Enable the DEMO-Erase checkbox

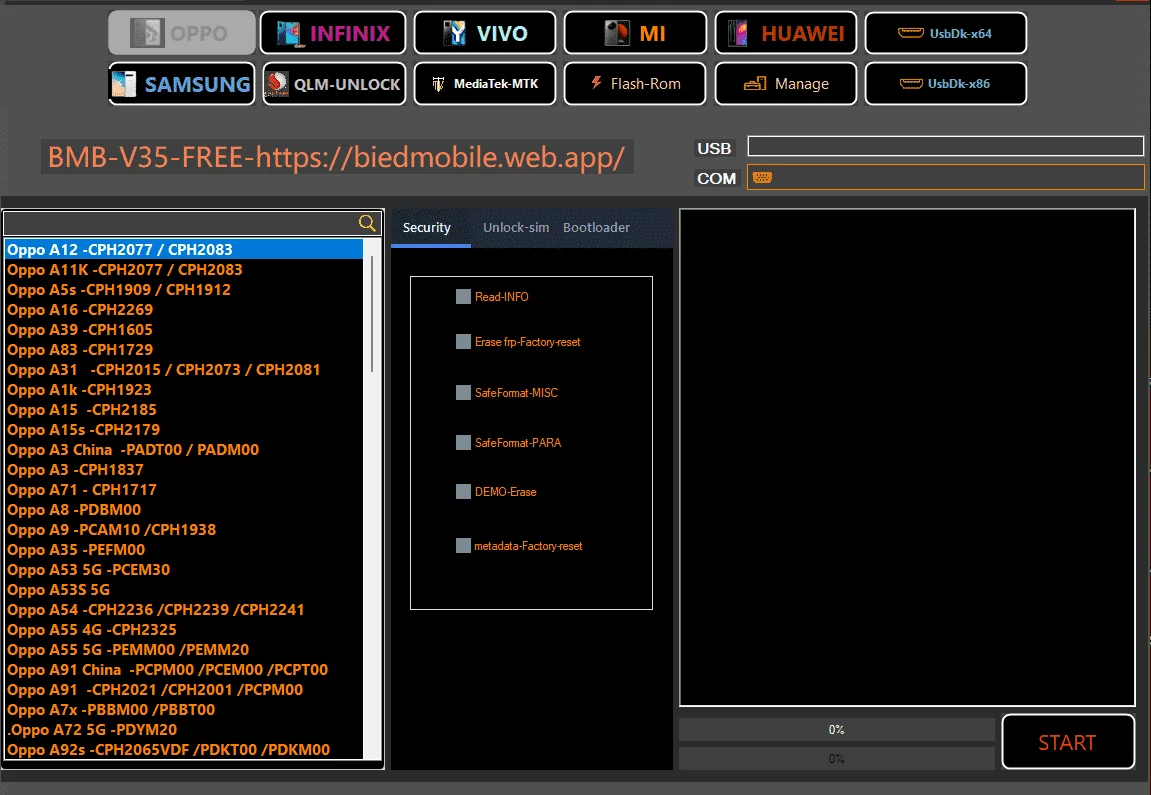pos(463,492)
